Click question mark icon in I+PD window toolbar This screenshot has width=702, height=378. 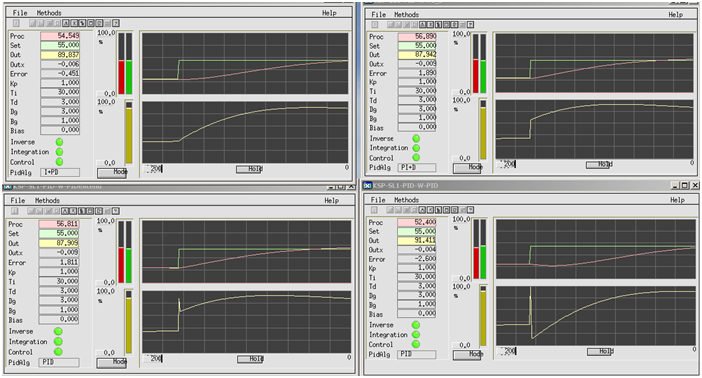tap(116, 23)
